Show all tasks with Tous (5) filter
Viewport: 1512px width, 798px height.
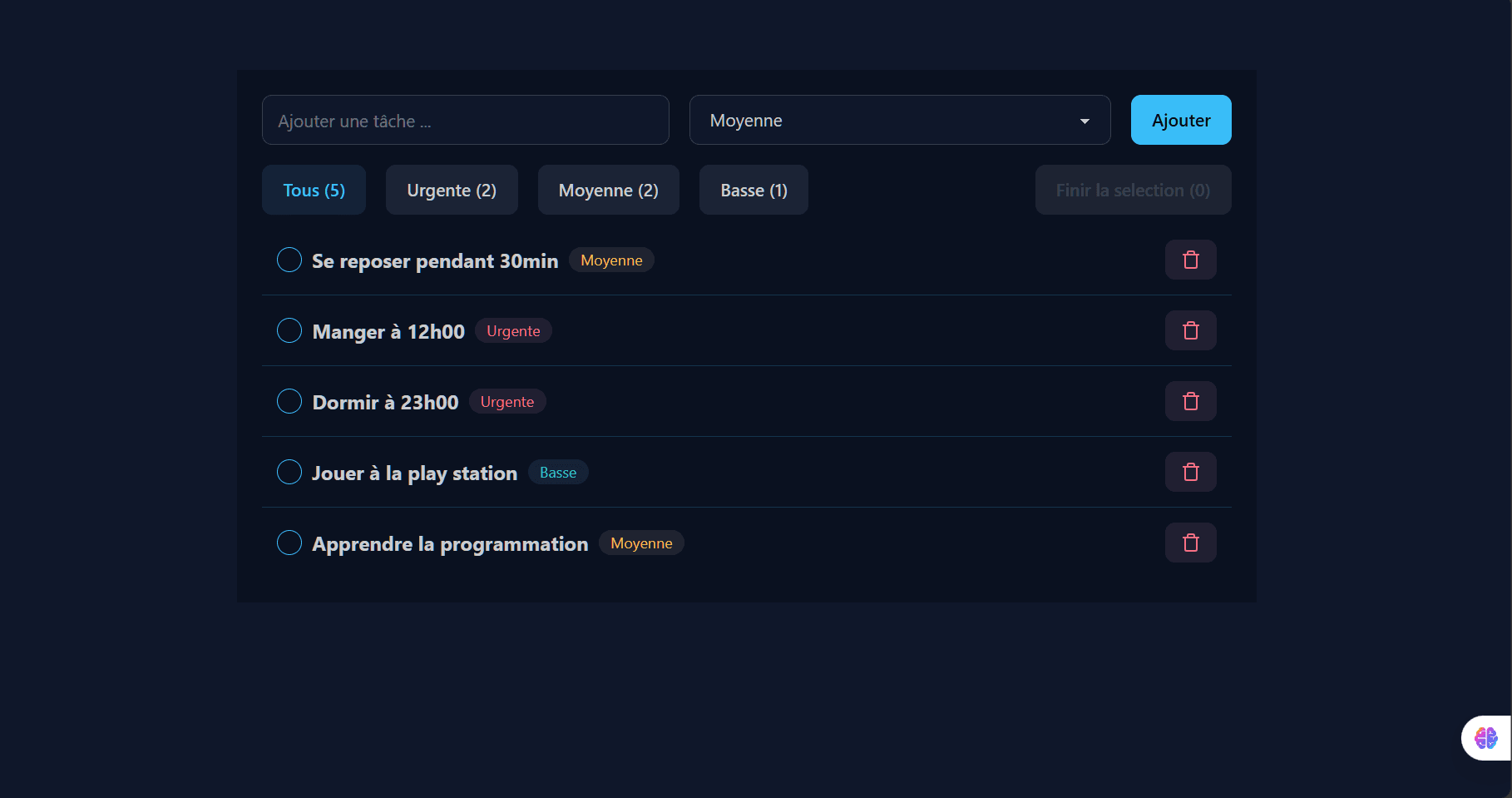(314, 190)
